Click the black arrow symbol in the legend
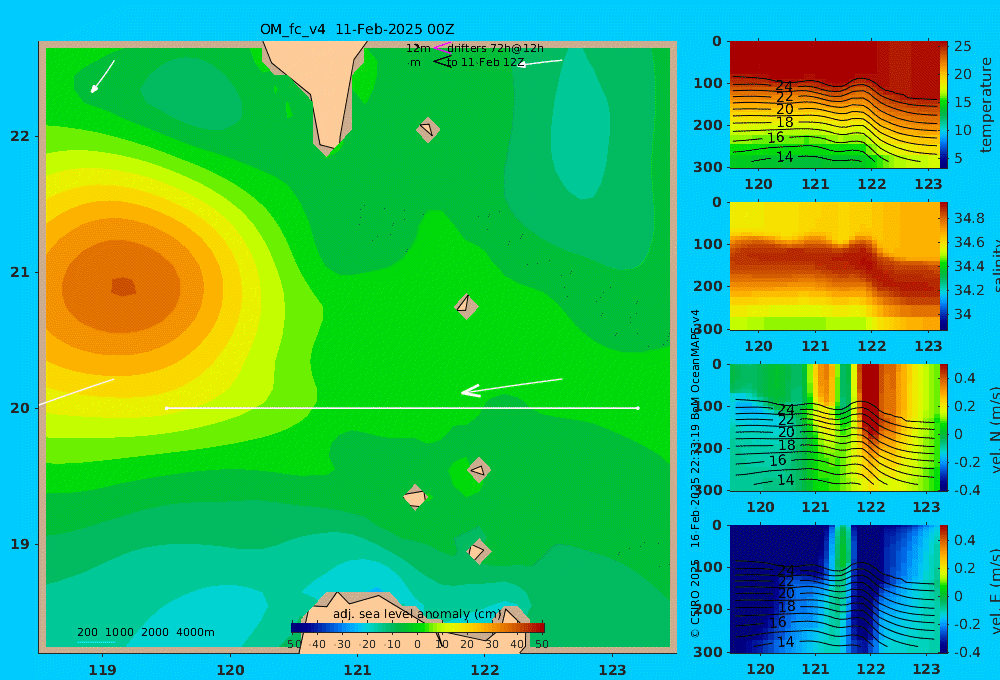 442,62
